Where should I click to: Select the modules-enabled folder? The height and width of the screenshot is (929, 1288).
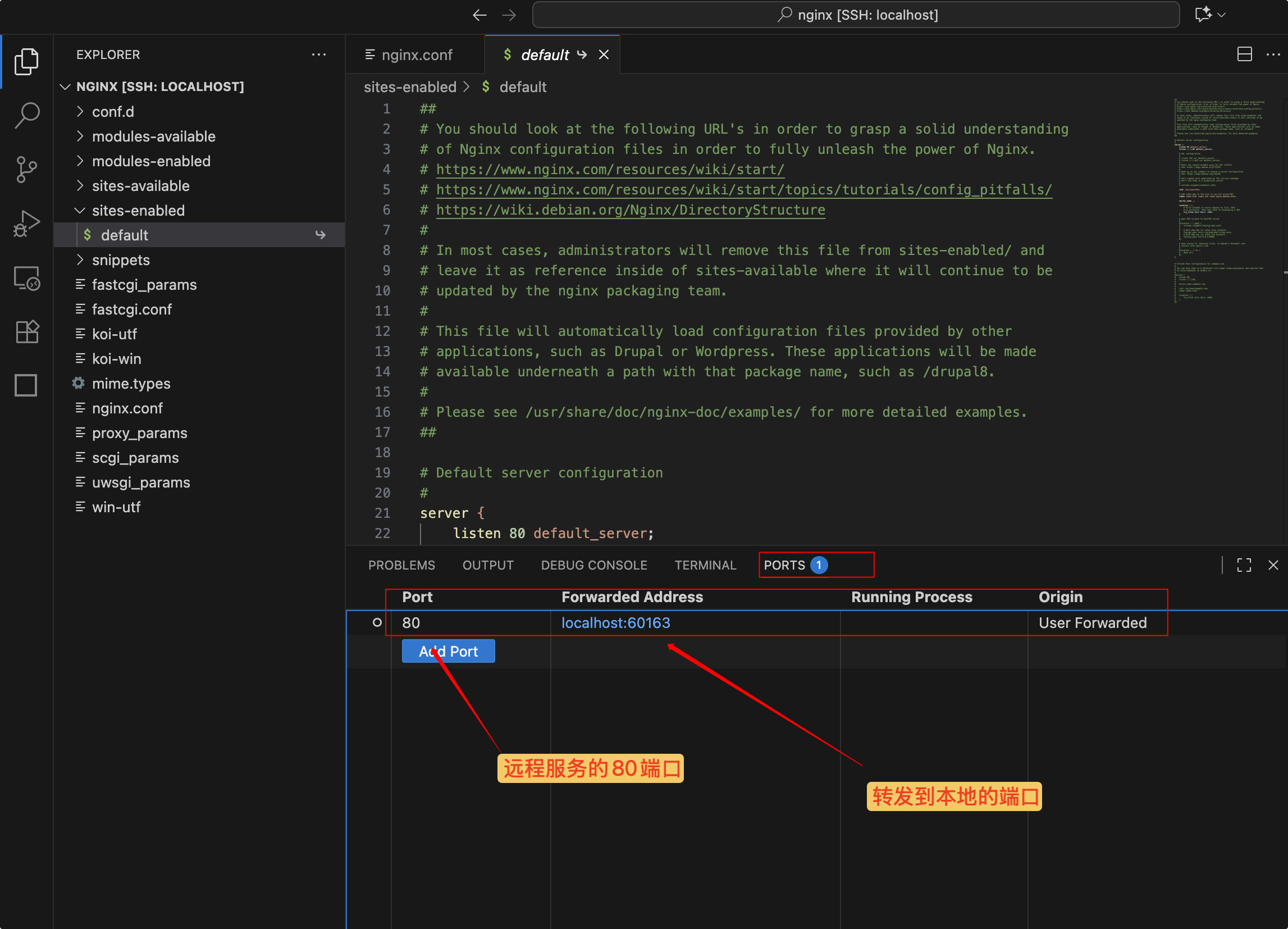pyautogui.click(x=150, y=161)
